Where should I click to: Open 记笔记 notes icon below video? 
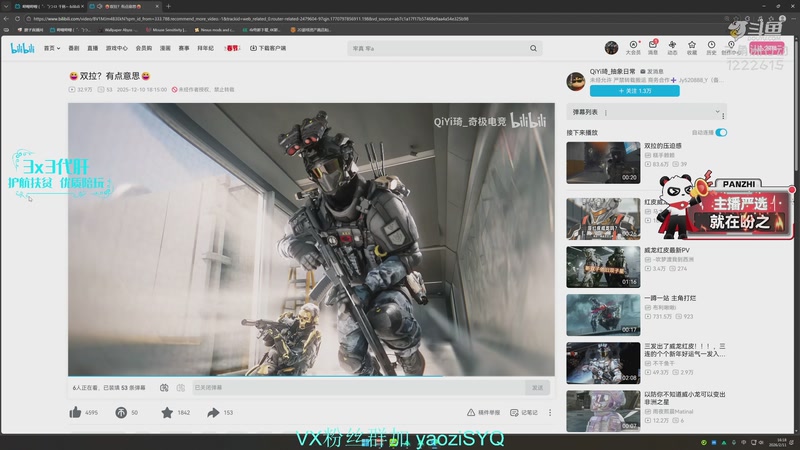tap(514, 412)
